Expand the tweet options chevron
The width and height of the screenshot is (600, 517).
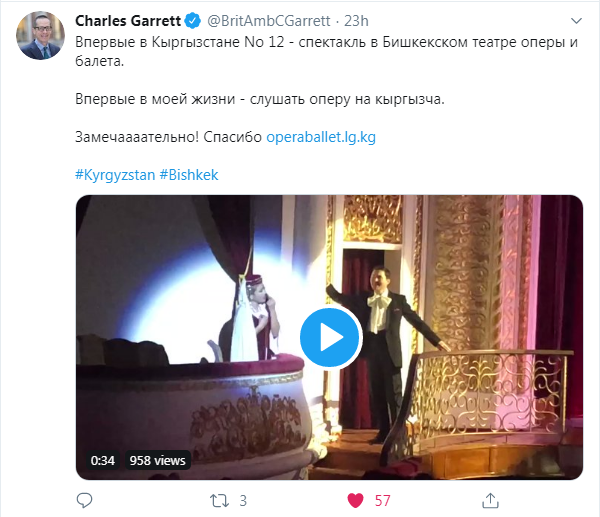(x=576, y=21)
